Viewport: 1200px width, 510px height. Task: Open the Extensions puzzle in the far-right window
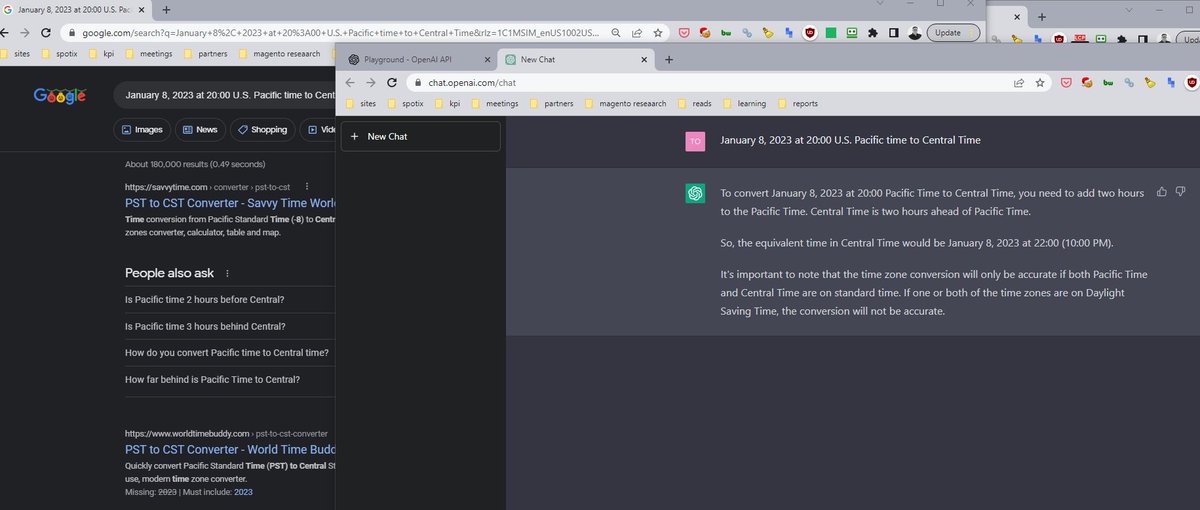[1122, 40]
